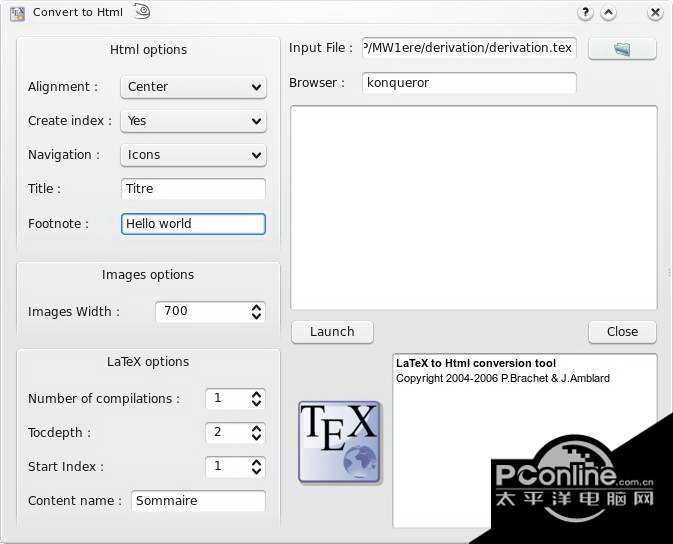Click the 'Footnote :' label
The width and height of the screenshot is (673, 544).
point(58,224)
